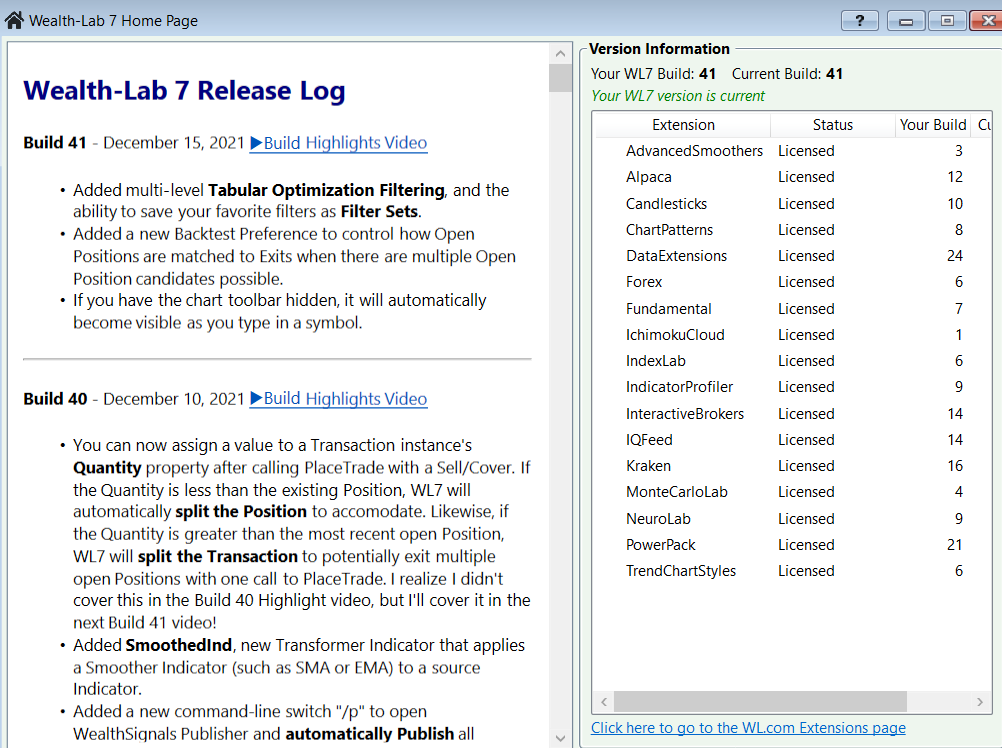This screenshot has width=1002, height=748.
Task: Select the MonteCarloLab extension row
Action: point(676,492)
